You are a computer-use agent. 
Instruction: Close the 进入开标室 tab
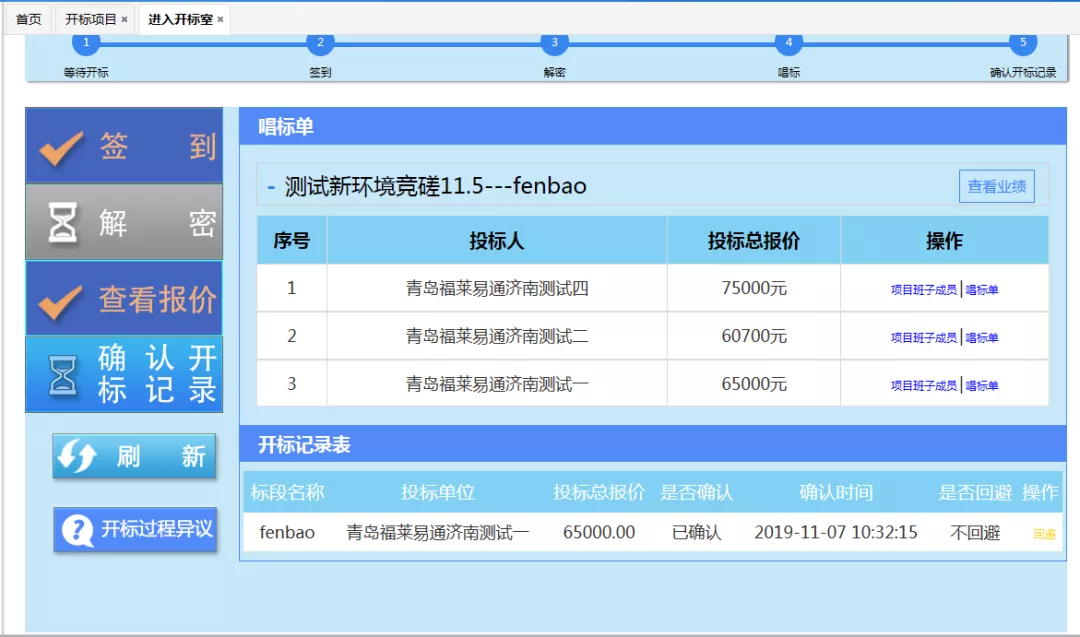coord(220,19)
